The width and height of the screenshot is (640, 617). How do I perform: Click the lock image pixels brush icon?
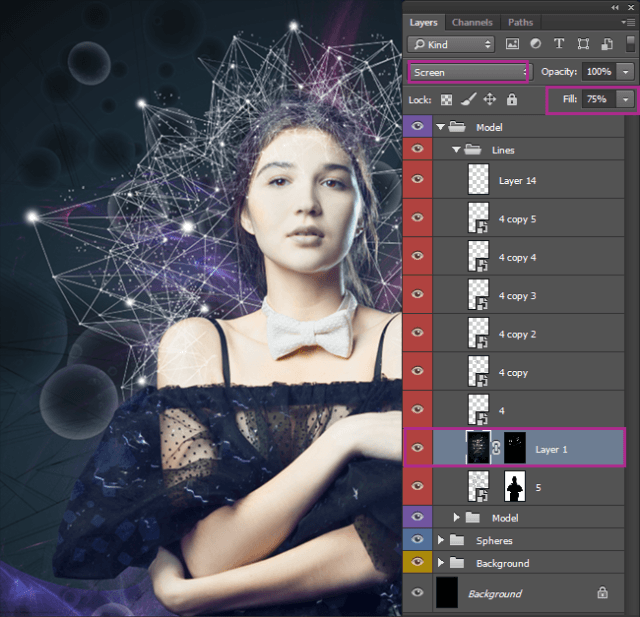468,100
